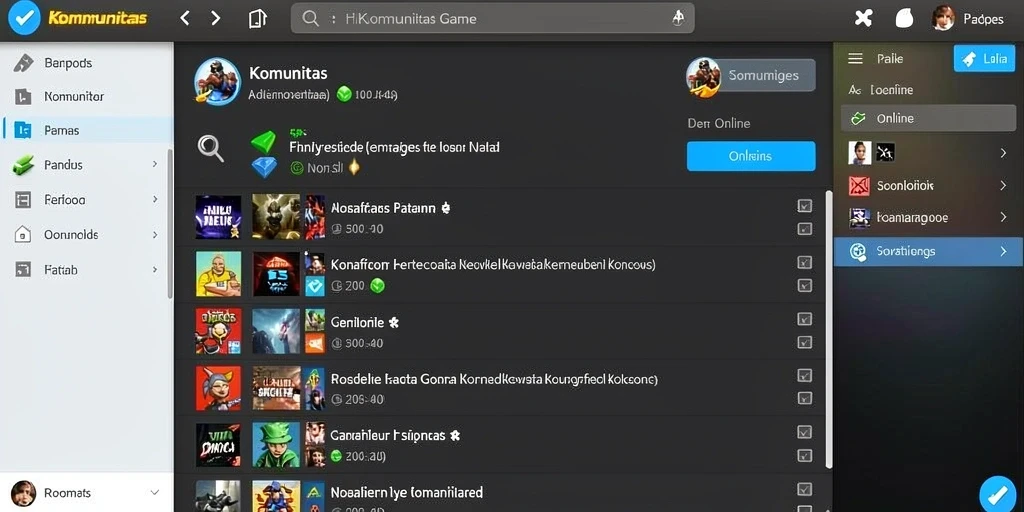Open the Roomats dropdown arrow
This screenshot has height=512, width=1024.
[x=155, y=492]
